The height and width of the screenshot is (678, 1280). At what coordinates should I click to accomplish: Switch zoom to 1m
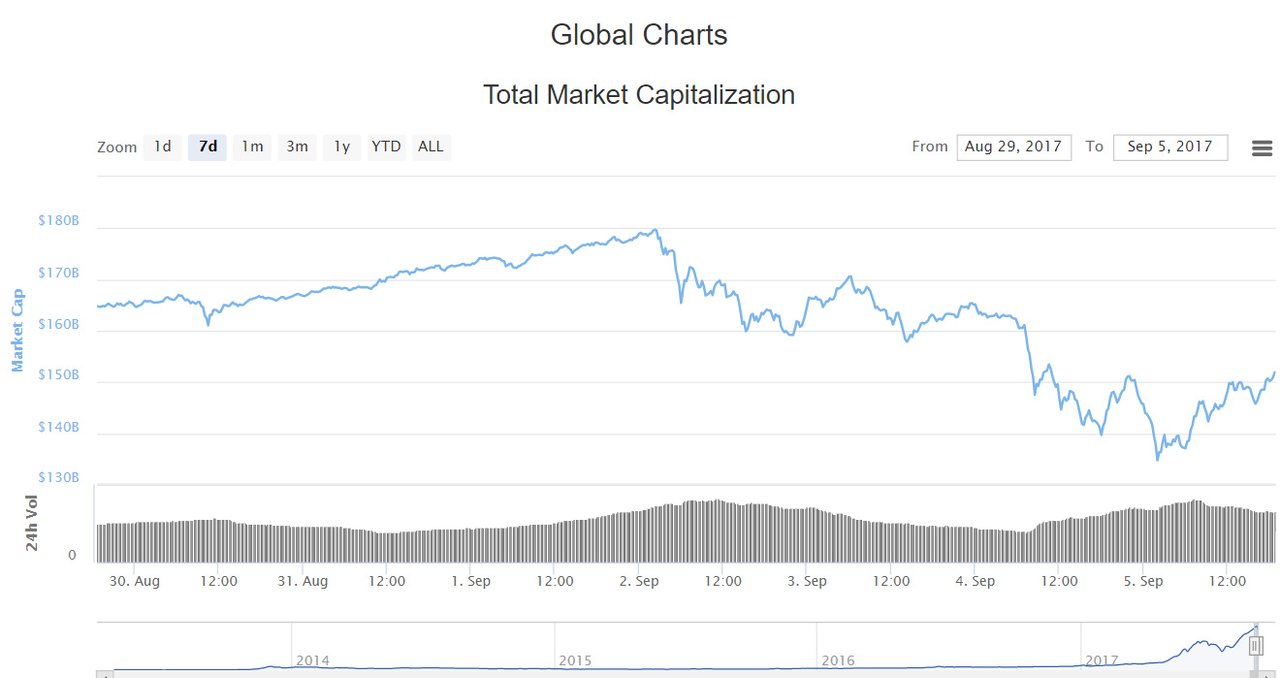(x=252, y=147)
